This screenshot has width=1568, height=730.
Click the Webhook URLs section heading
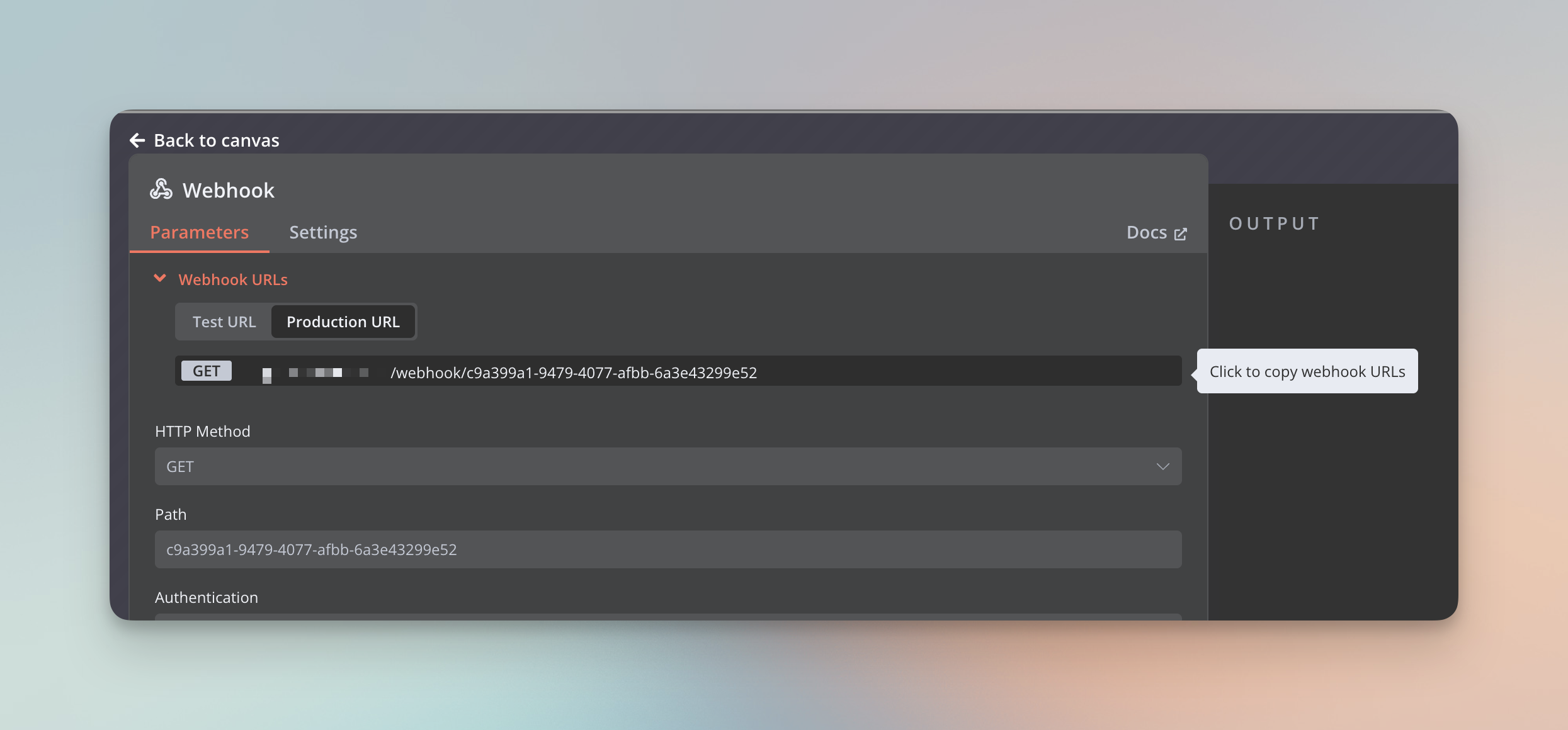click(x=233, y=279)
